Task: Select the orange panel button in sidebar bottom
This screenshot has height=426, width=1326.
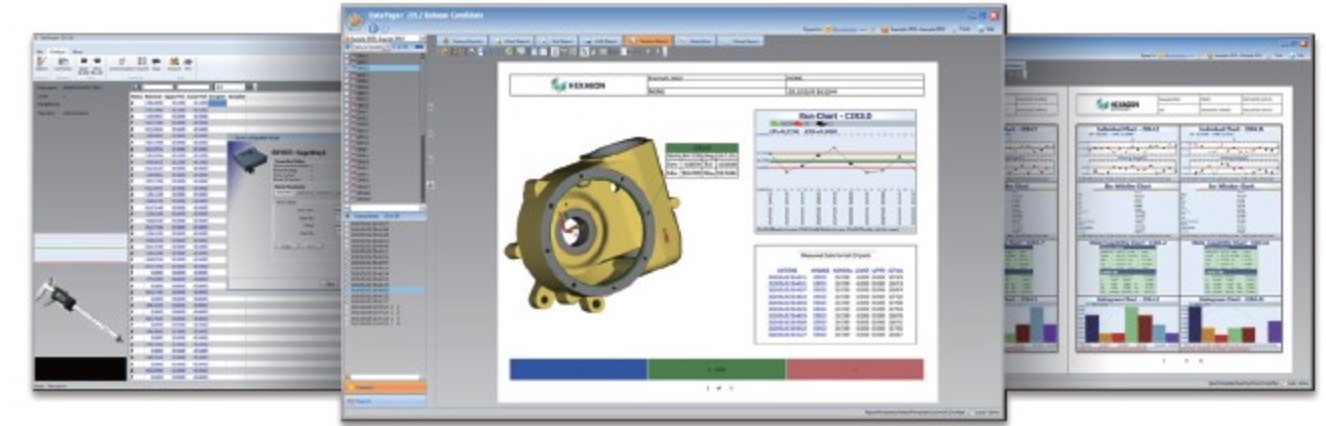Action: [x=384, y=384]
